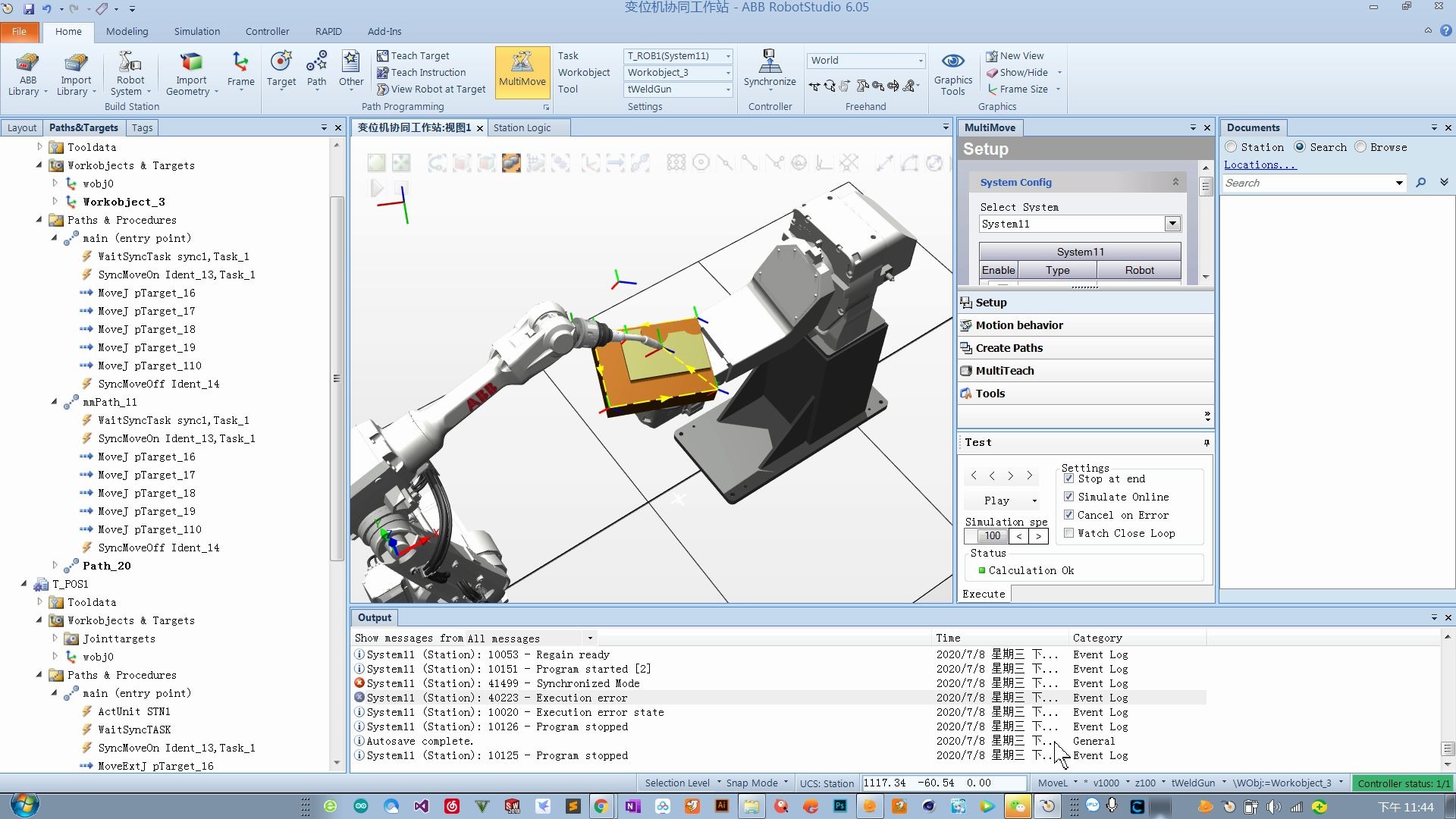Collapse the mmPath_11 tree node
1456x819 pixels.
[x=54, y=402]
